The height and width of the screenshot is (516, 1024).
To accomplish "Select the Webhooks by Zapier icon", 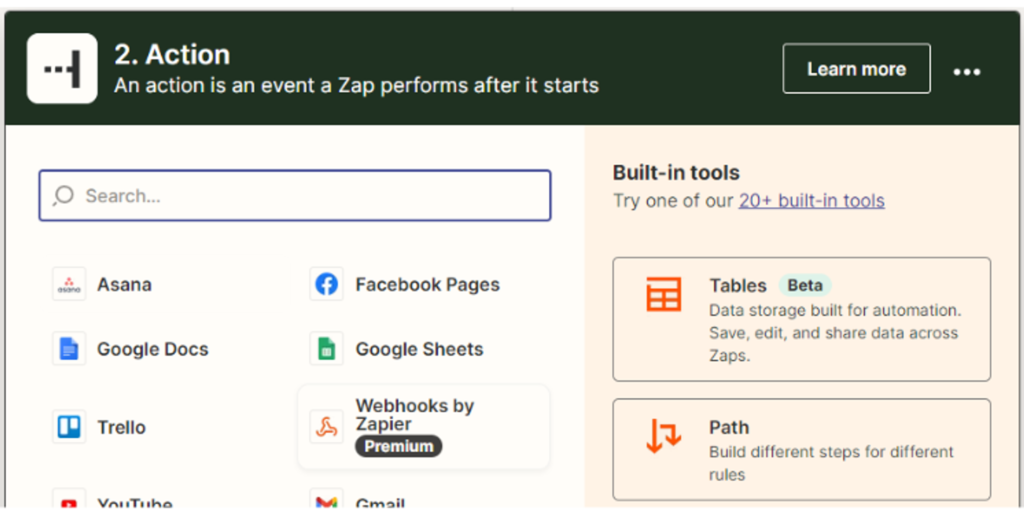I will (x=327, y=427).
